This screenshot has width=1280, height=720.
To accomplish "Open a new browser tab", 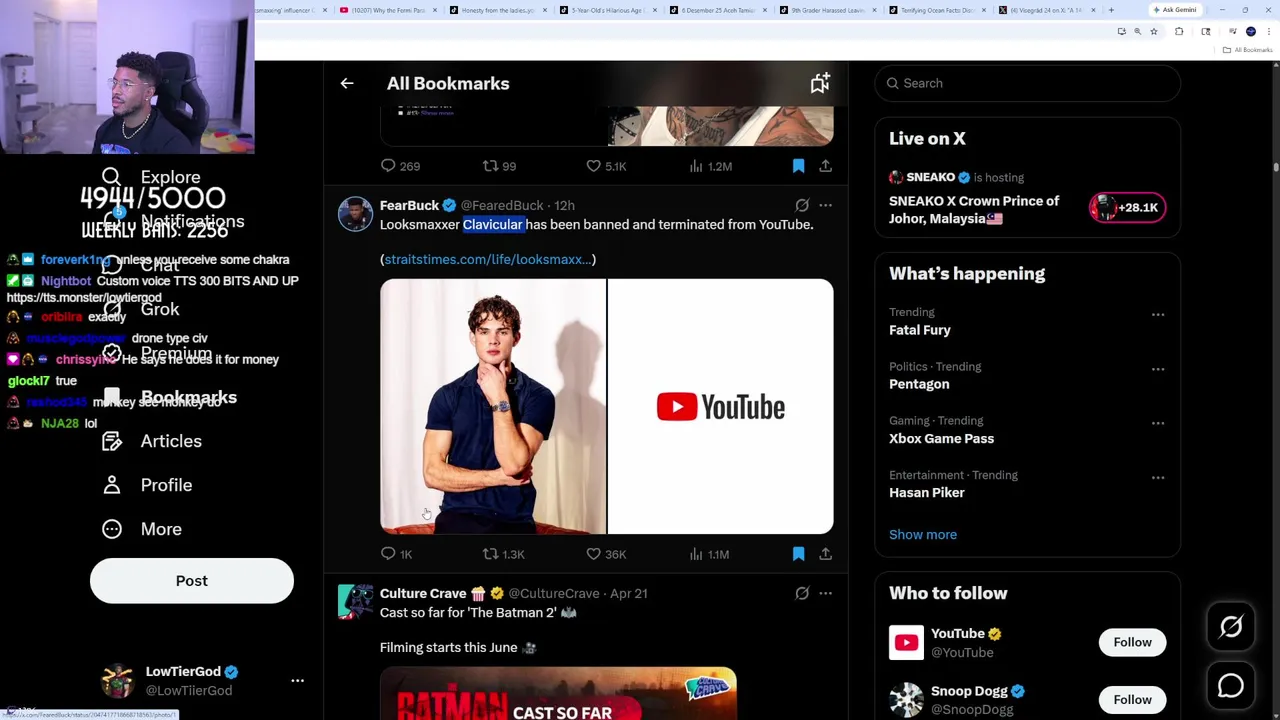I will point(1111,10).
